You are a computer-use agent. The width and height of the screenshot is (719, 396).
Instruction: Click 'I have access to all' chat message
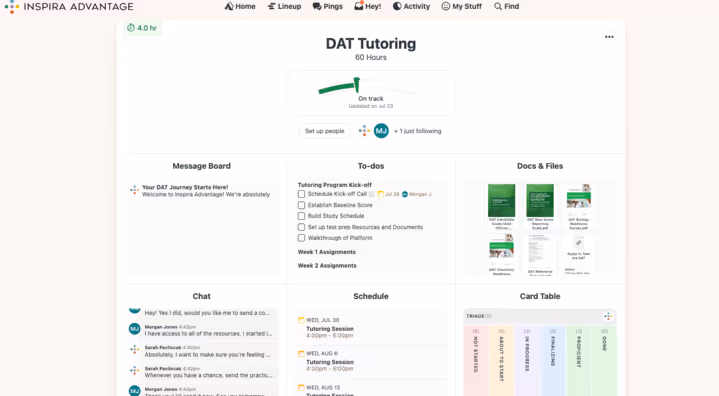pos(208,334)
